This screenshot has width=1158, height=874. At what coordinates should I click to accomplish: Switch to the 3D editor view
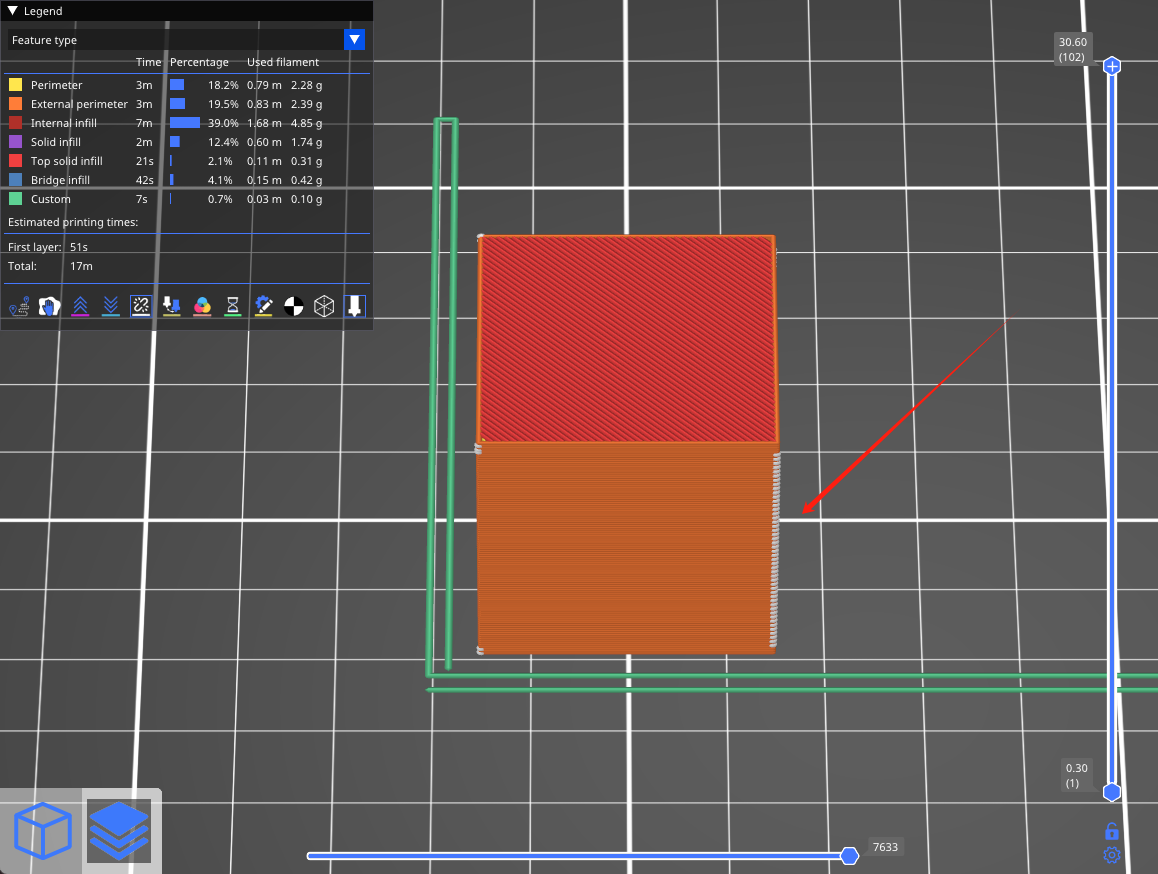click(x=43, y=830)
